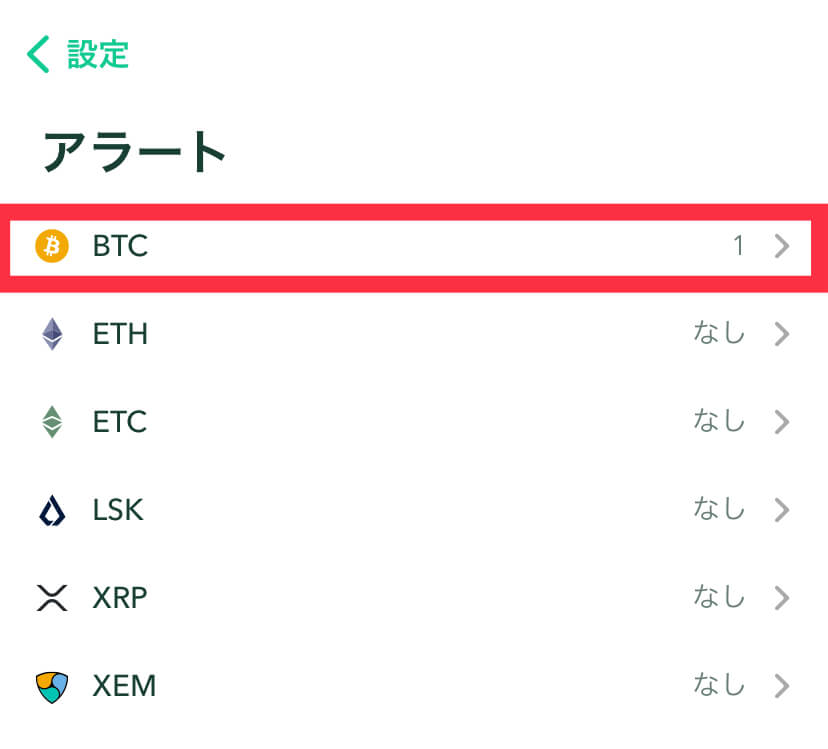Expand LSK row chevron
This screenshot has height=749, width=828.
pos(782,510)
